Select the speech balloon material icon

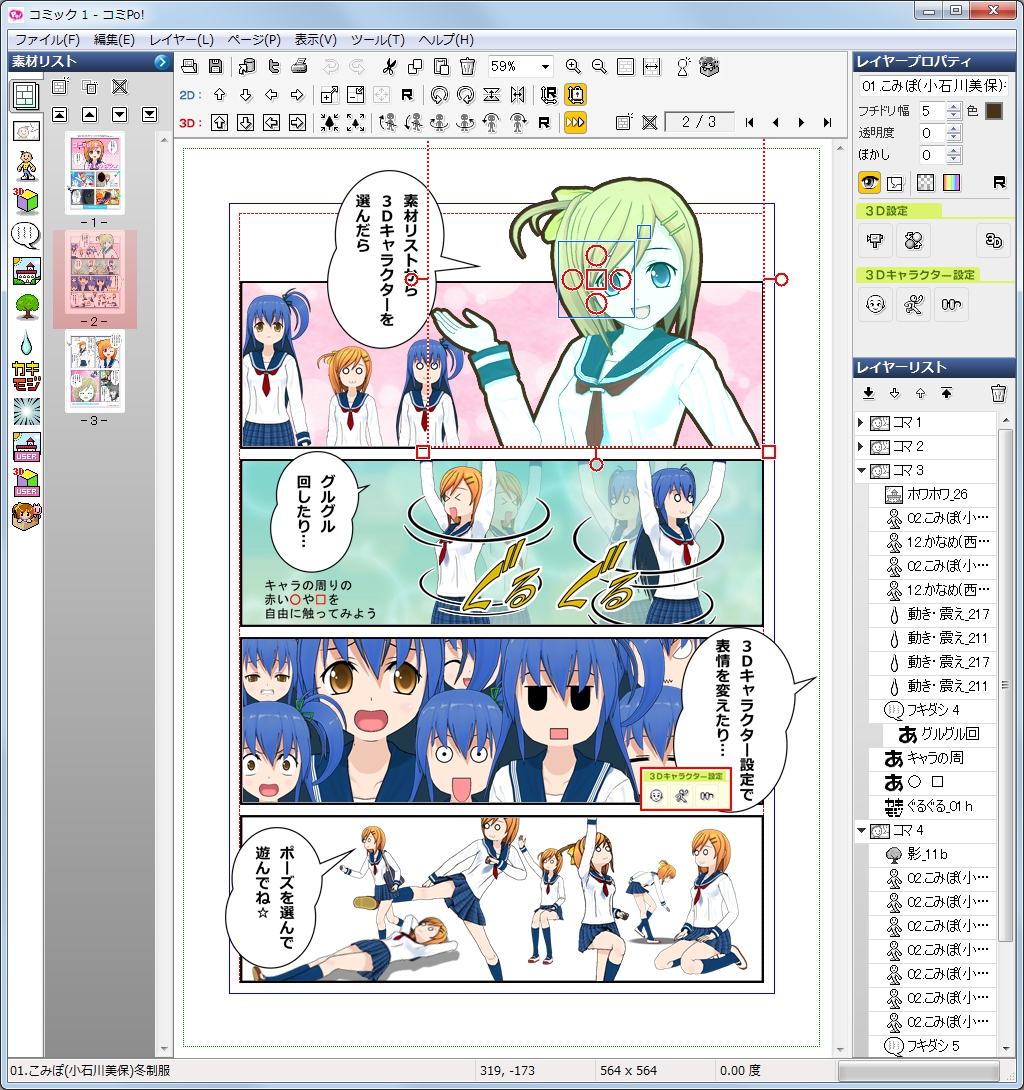click(26, 236)
